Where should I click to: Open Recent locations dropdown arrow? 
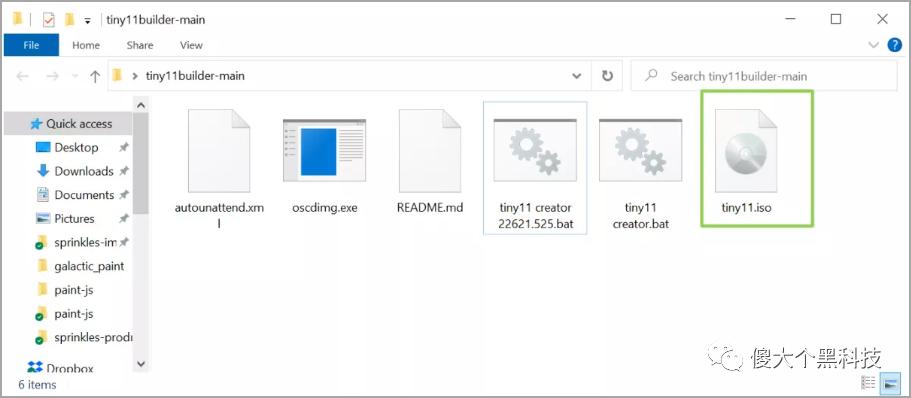click(74, 77)
